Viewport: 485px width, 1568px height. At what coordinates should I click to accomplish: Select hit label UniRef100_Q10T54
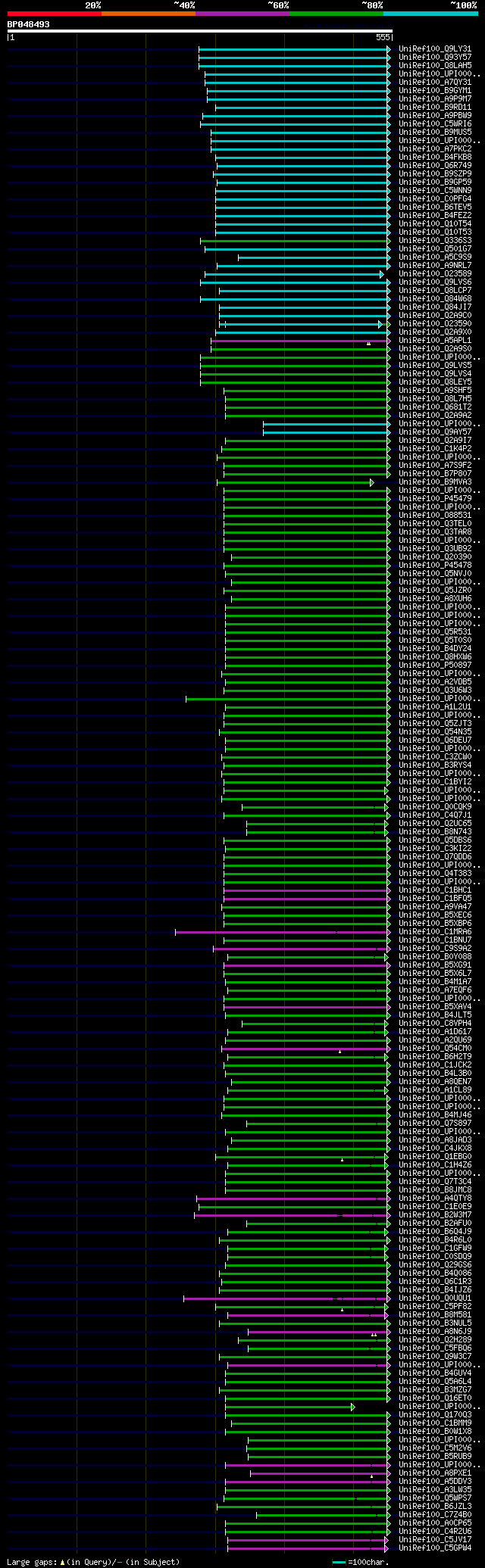click(x=436, y=224)
